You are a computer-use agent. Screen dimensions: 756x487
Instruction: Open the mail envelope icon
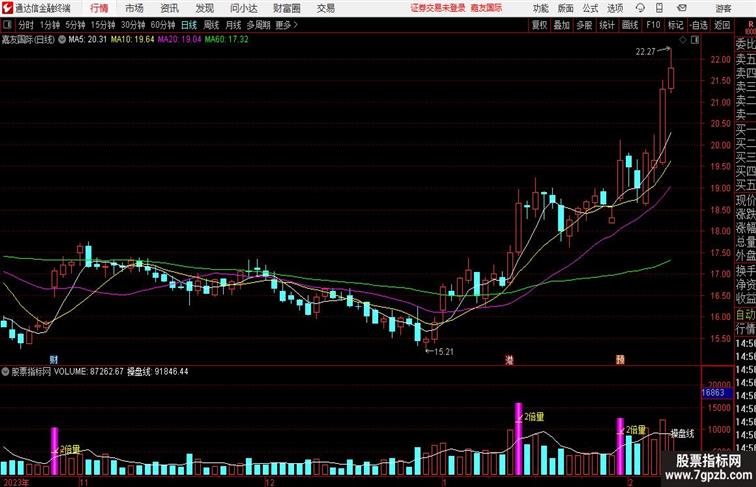pos(682,8)
